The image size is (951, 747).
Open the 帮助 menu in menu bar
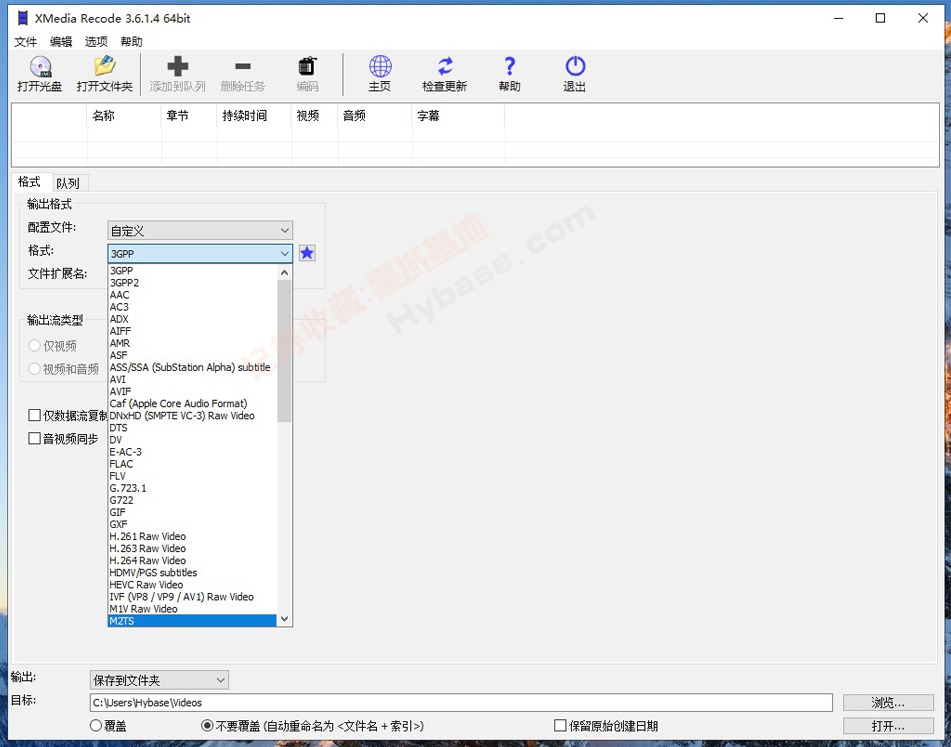coord(131,42)
